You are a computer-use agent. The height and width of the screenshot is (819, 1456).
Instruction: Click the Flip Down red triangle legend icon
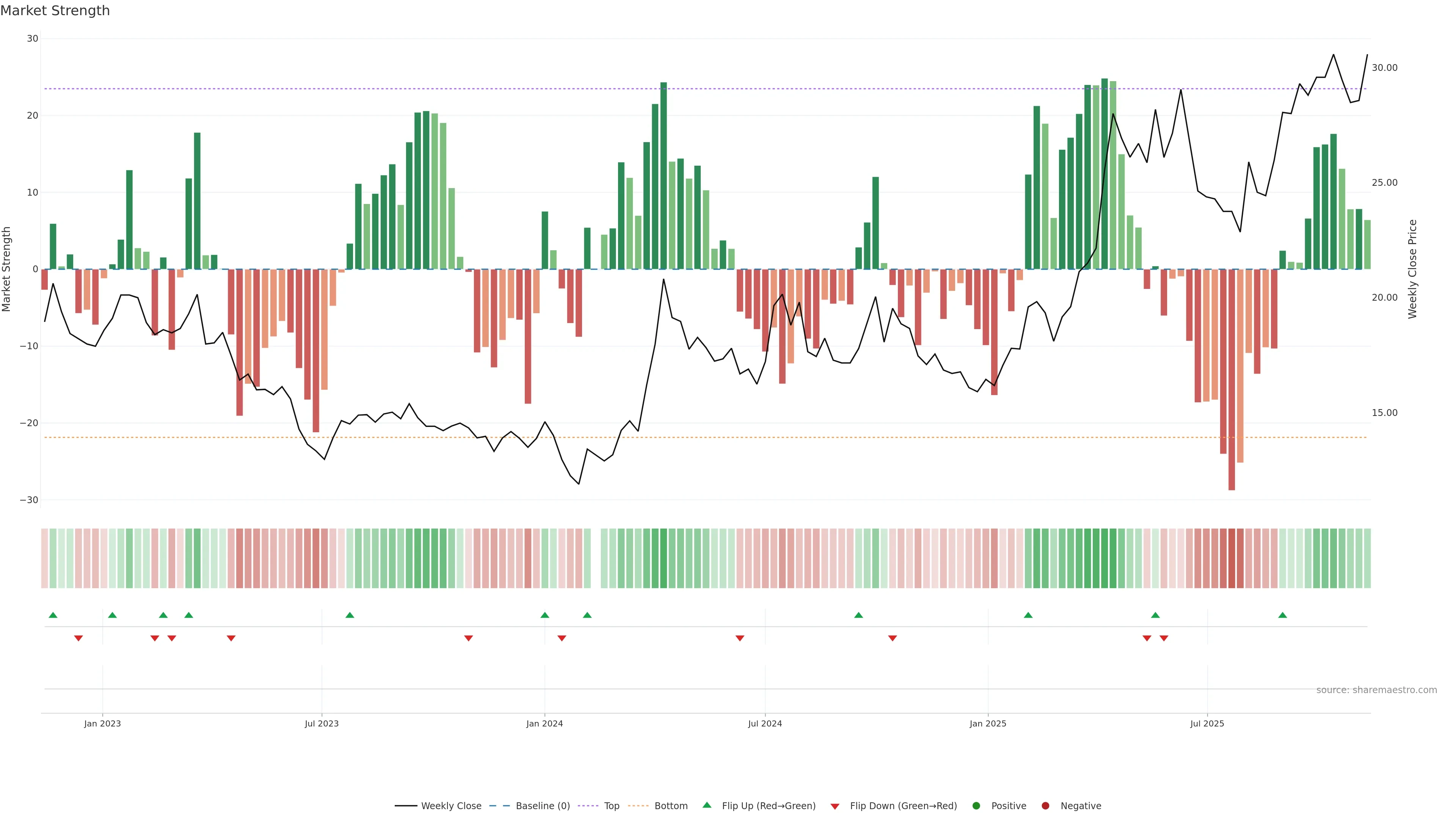(835, 806)
